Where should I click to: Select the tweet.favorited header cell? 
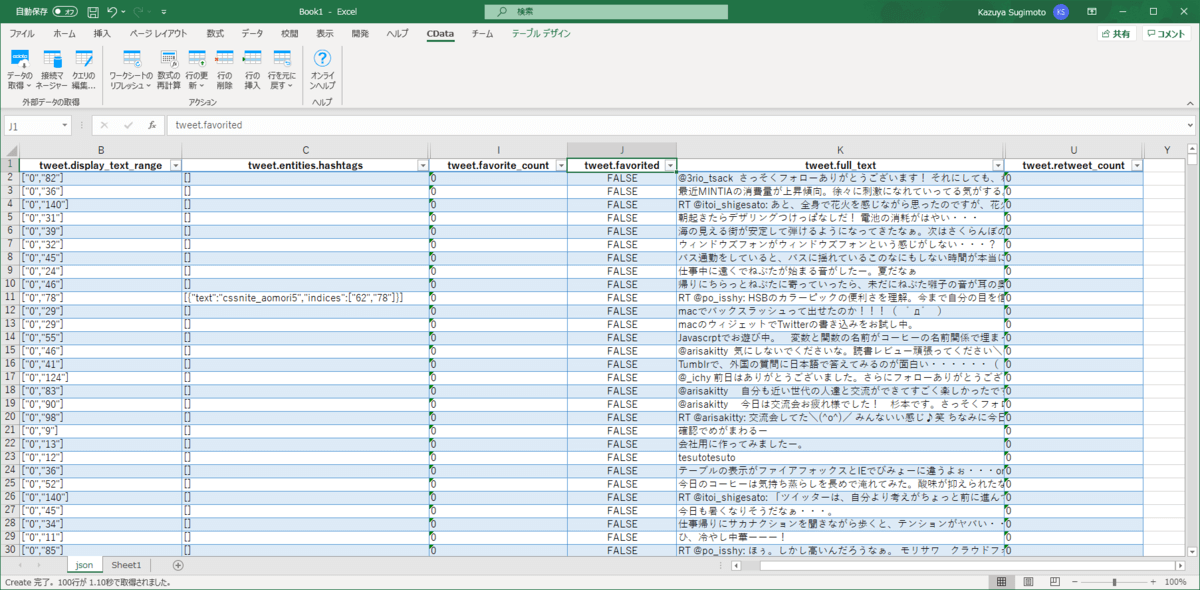[622, 165]
